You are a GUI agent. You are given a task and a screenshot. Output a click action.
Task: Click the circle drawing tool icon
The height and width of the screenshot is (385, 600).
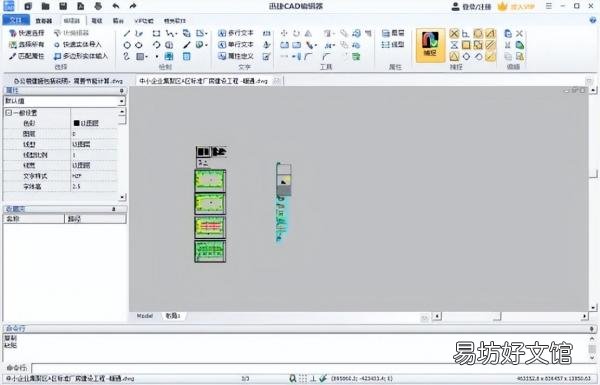127,45
